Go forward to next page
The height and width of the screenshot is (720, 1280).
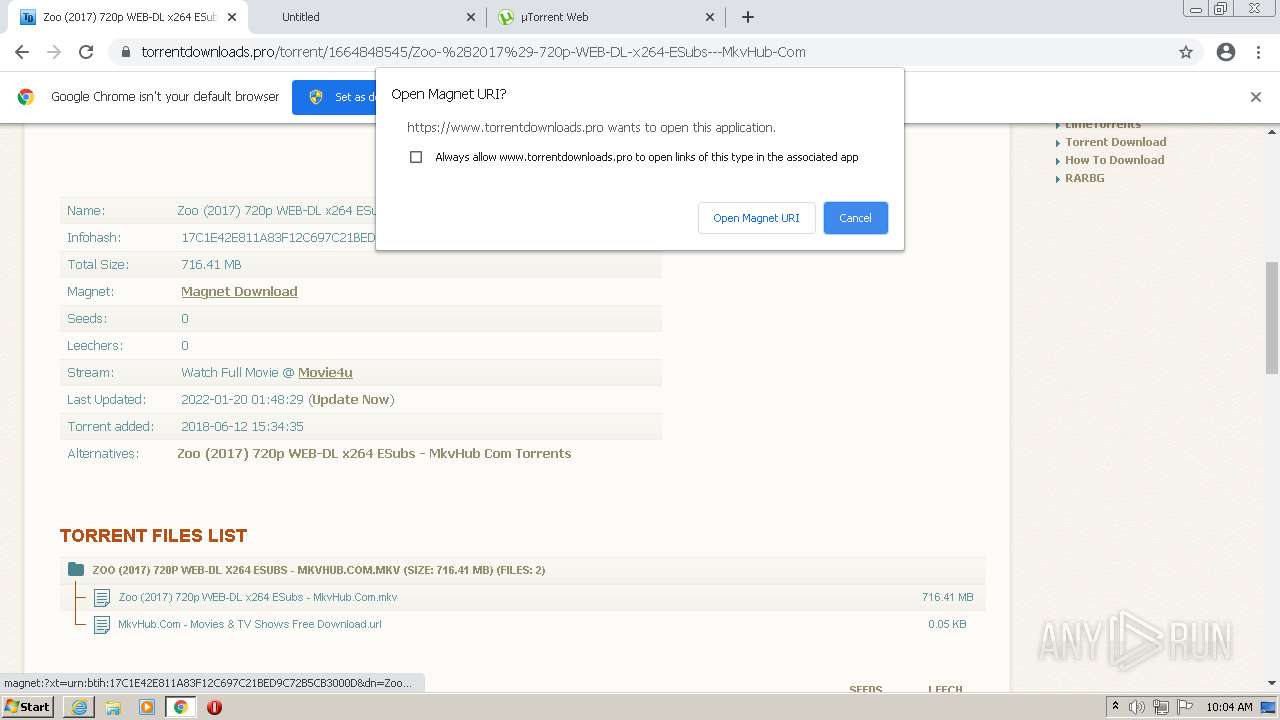tap(54, 52)
